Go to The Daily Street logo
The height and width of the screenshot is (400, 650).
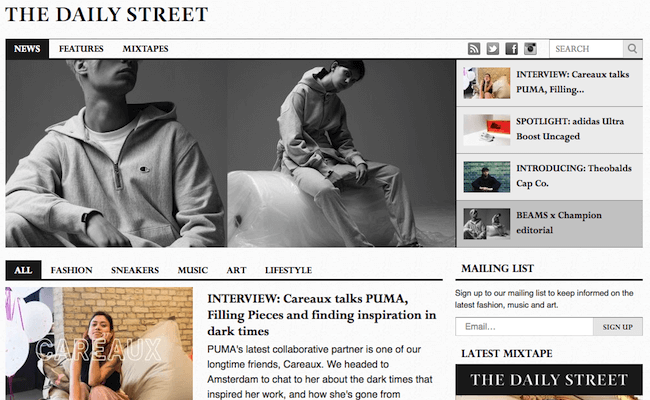[x=107, y=14]
